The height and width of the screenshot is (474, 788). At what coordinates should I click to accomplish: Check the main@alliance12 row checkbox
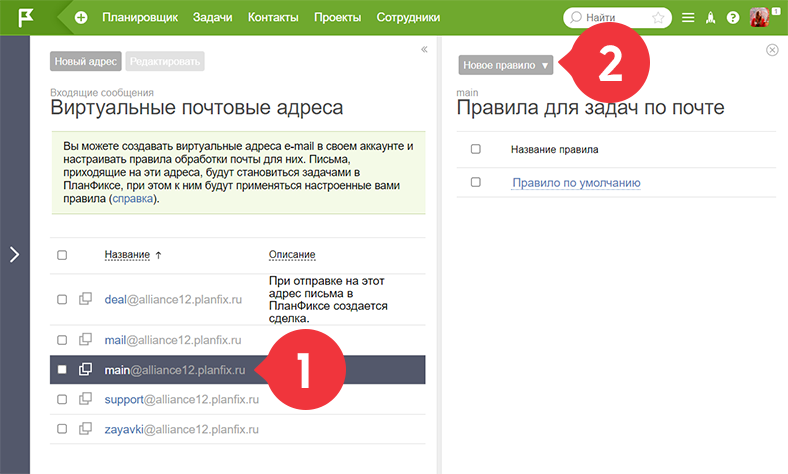click(62, 369)
